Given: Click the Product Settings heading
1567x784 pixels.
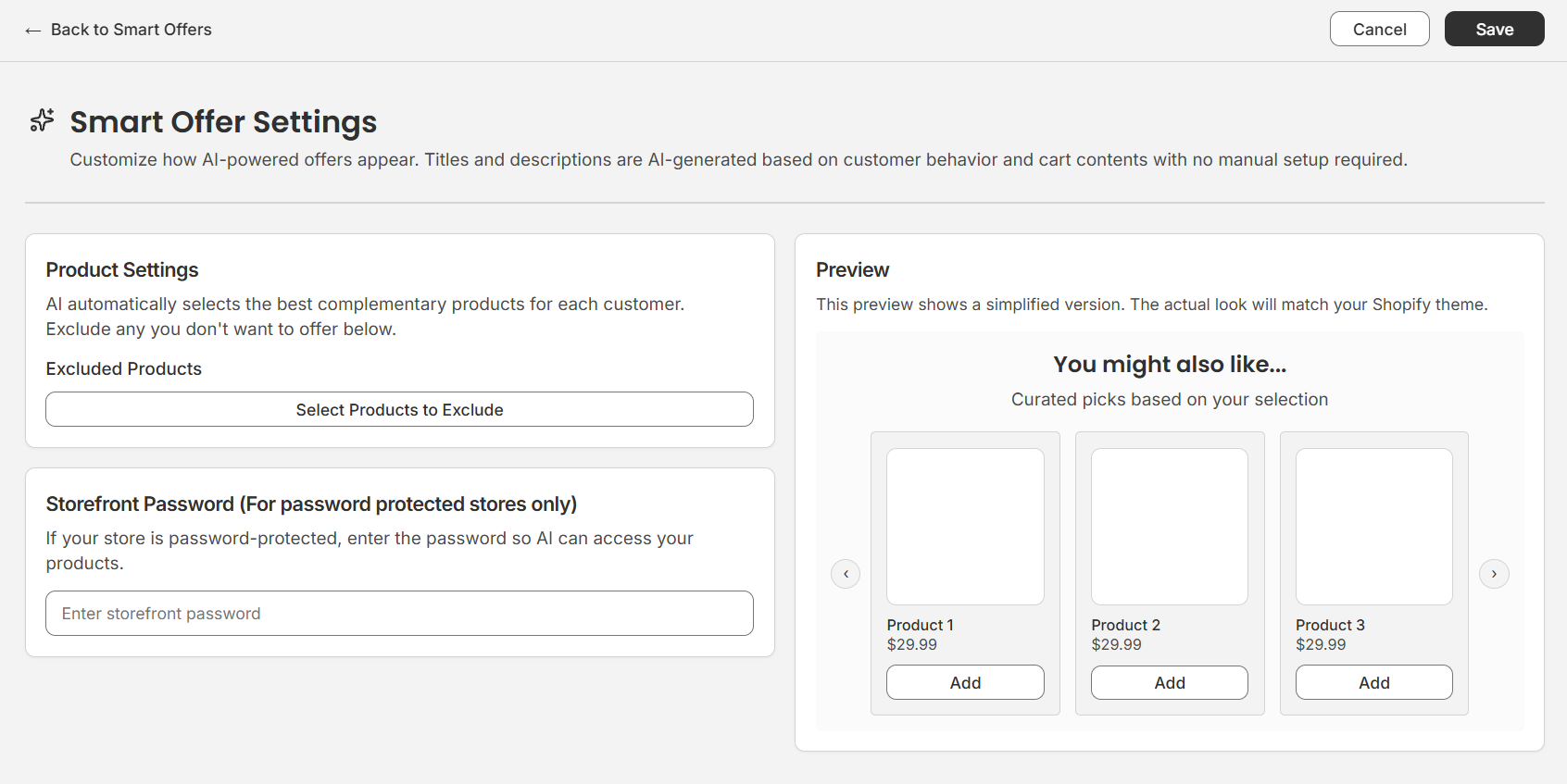Looking at the screenshot, I should pyautogui.click(x=122, y=269).
